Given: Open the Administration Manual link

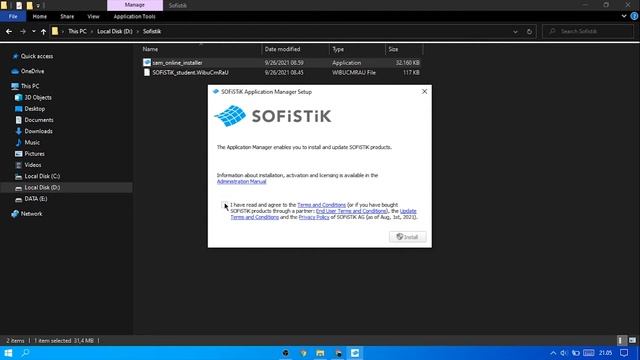Looking at the screenshot, I should point(241,181).
